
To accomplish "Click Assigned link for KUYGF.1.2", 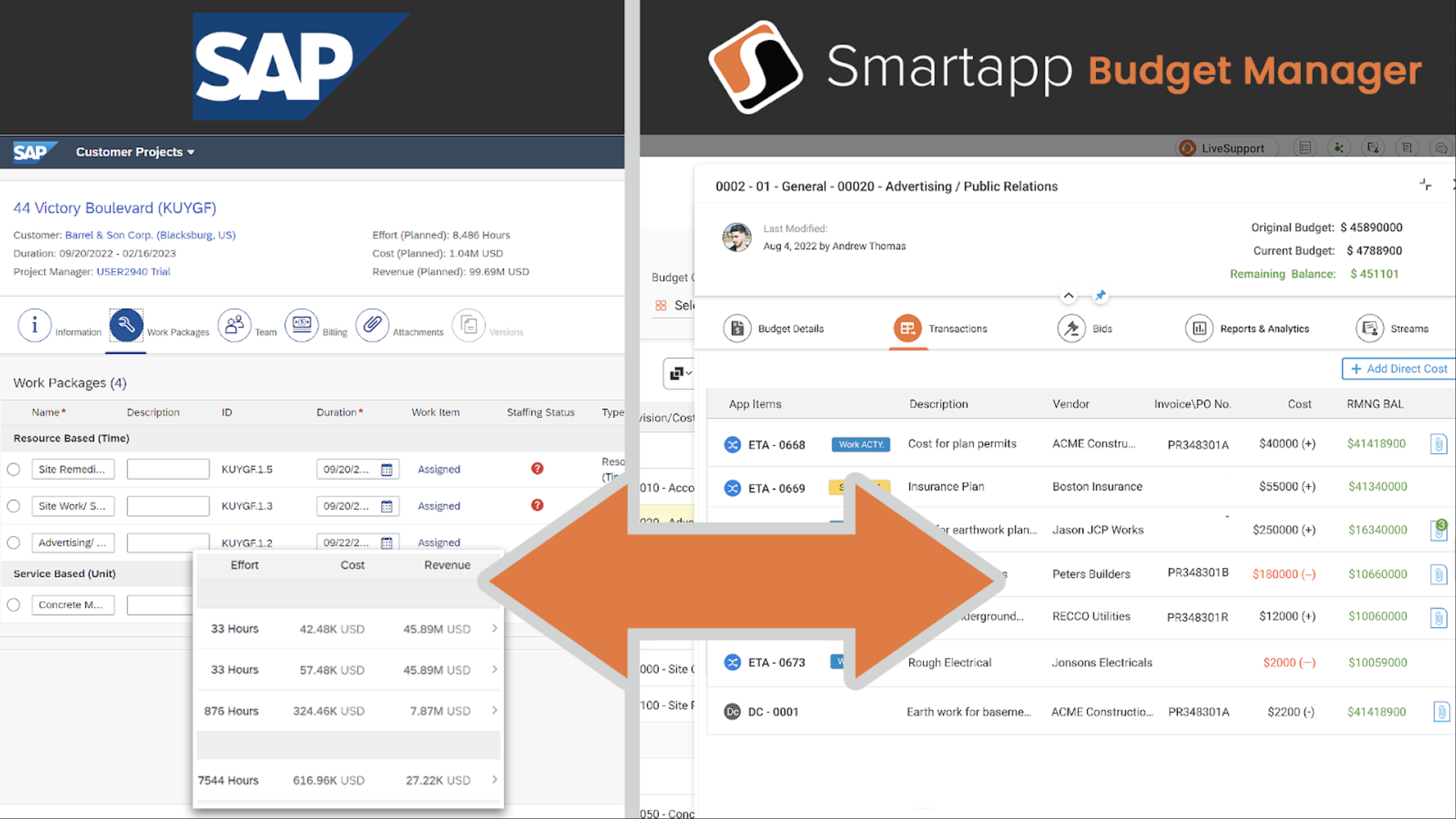I will pyautogui.click(x=439, y=543).
